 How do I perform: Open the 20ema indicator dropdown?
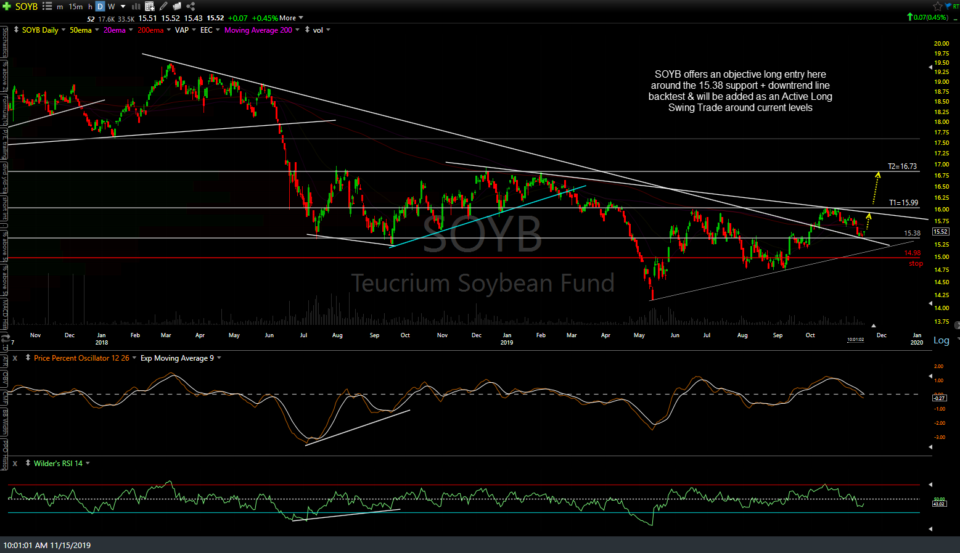pyautogui.click(x=131, y=30)
